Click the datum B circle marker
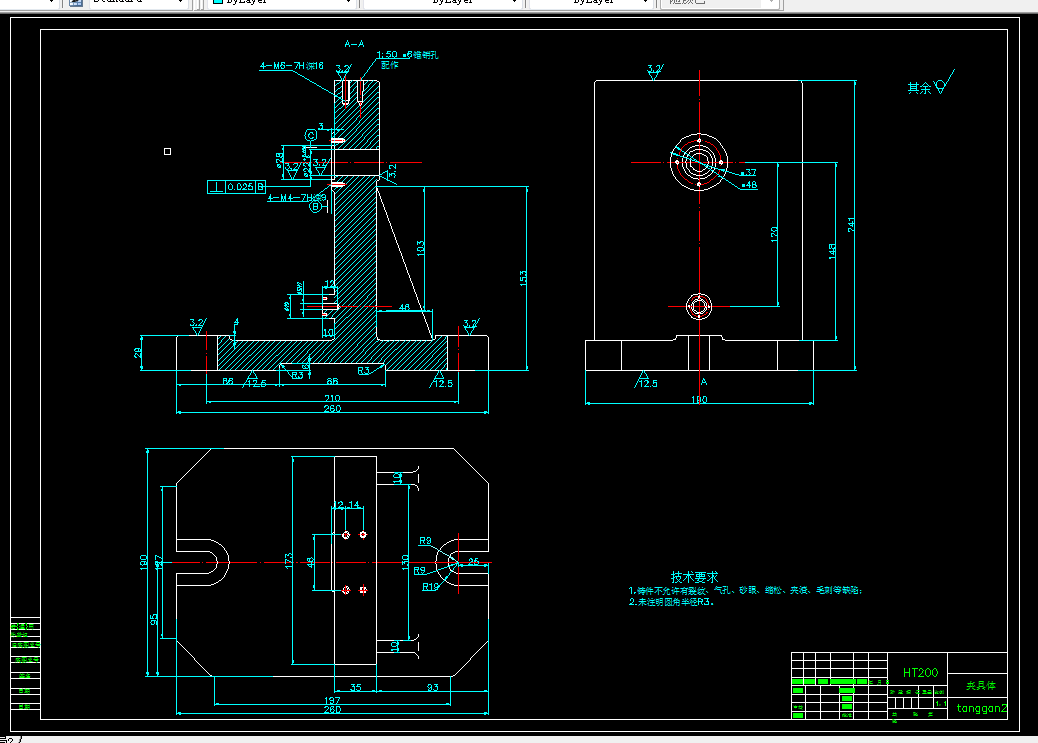This screenshot has height=743, width=1038. tap(316, 207)
